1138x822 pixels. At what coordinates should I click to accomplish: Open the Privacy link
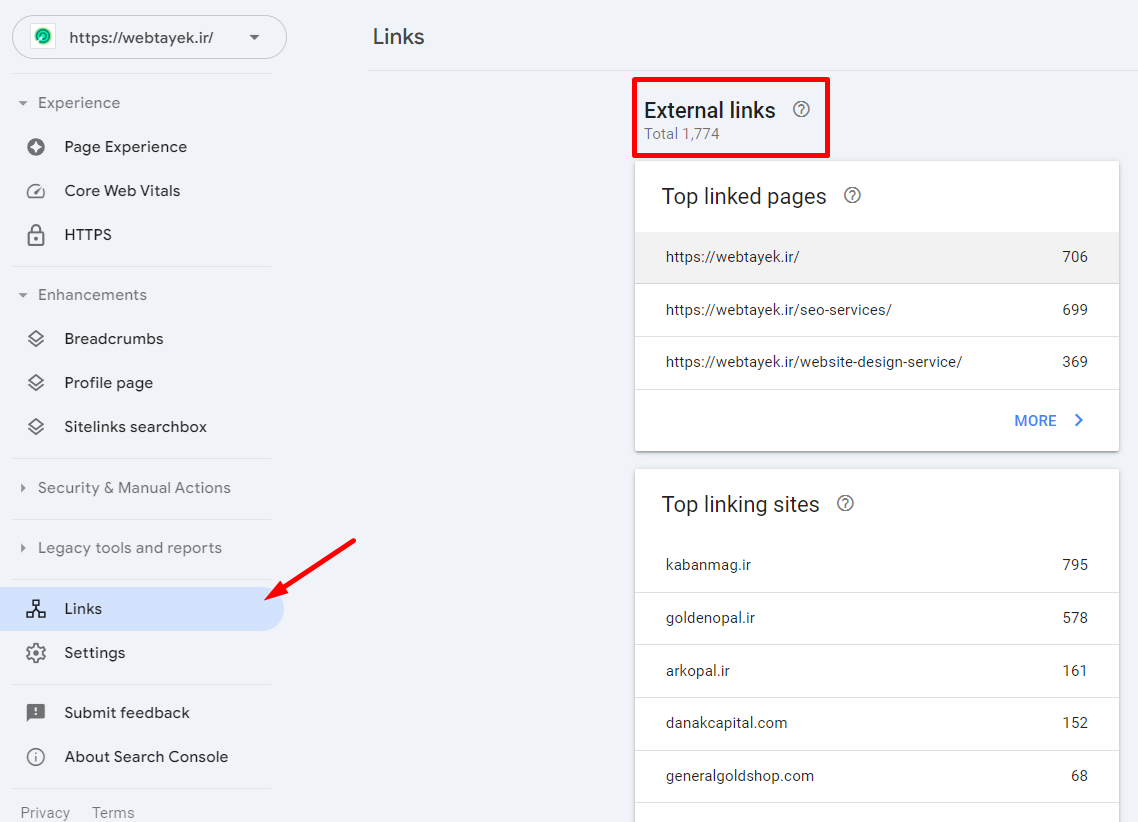click(45, 813)
